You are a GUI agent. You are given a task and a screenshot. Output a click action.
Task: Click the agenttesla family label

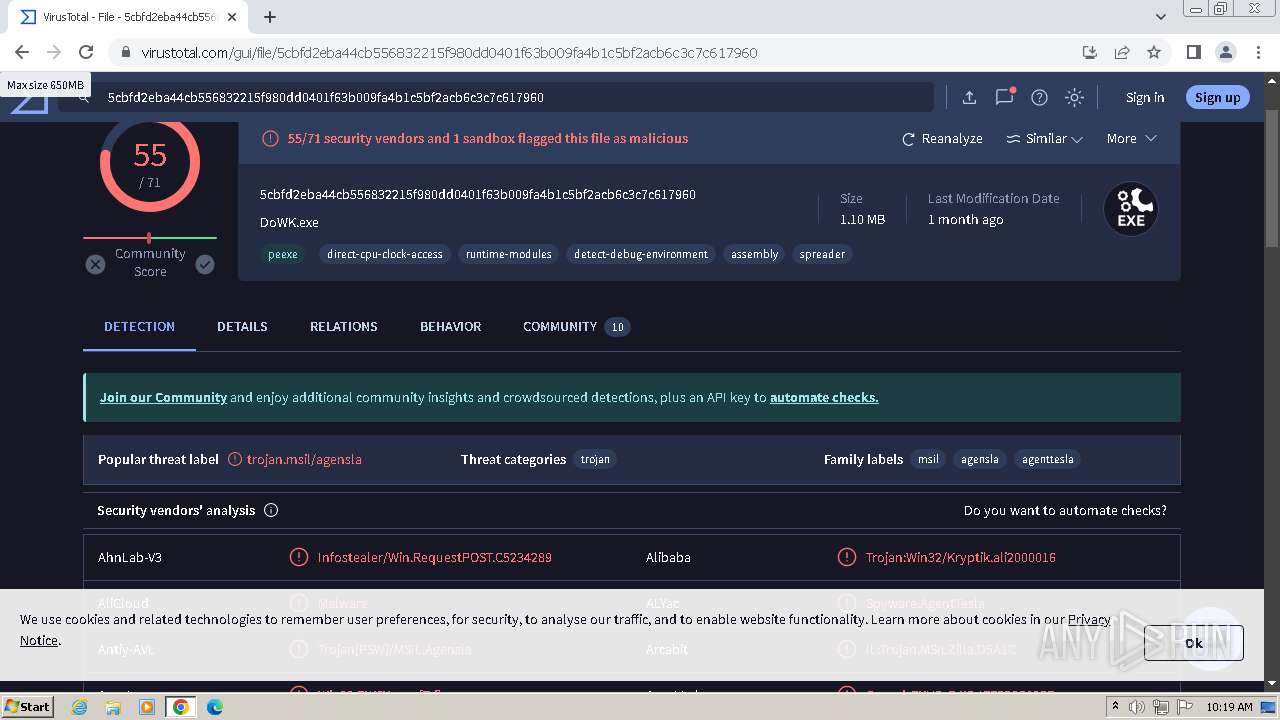1048,459
